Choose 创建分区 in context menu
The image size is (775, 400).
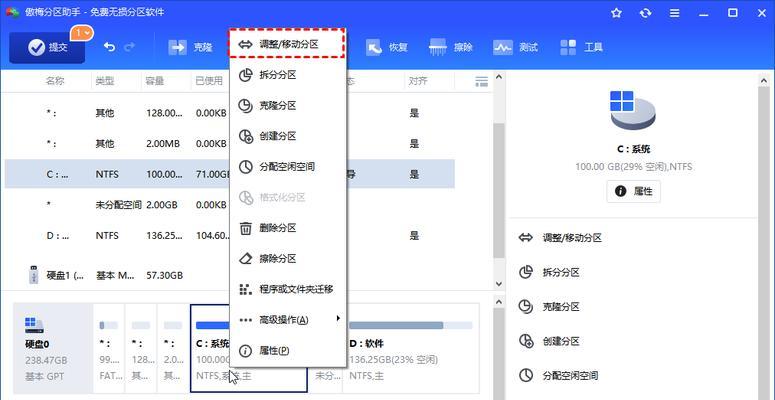(x=288, y=136)
